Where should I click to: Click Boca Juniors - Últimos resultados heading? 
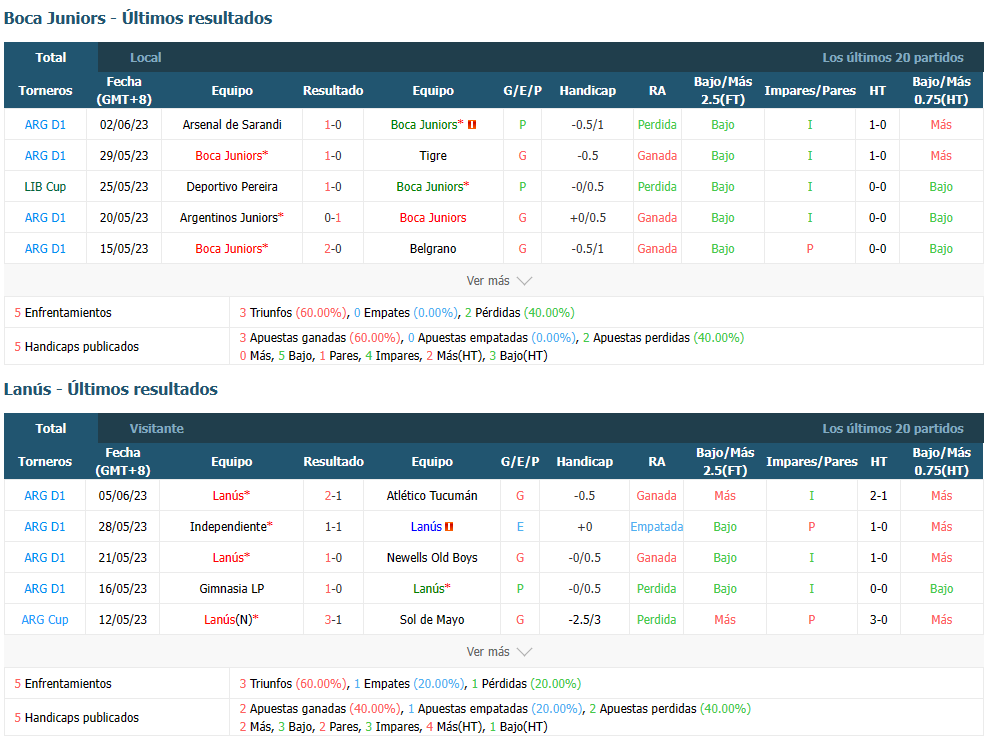click(138, 18)
